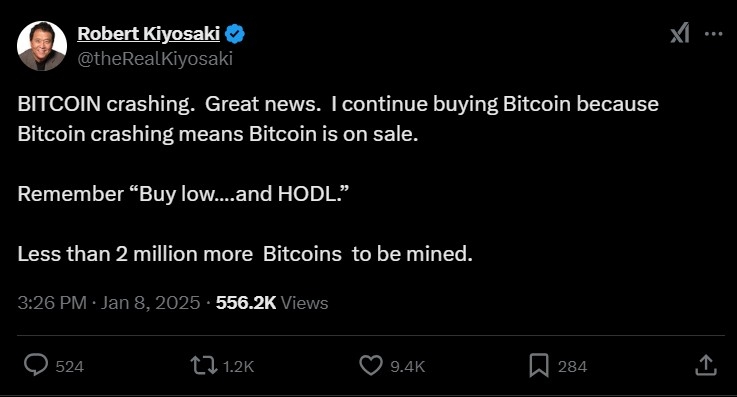Click the "Less than 2 million more Bitcoins" line

pyautogui.click(x=180, y=254)
